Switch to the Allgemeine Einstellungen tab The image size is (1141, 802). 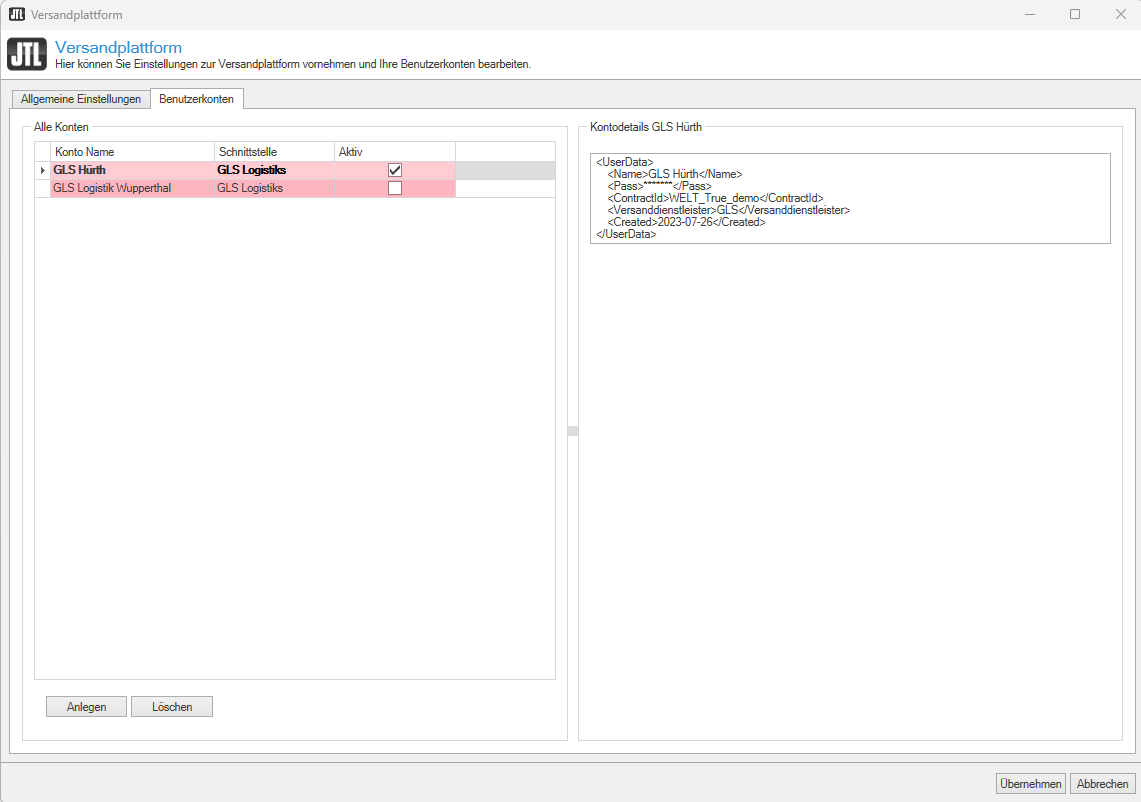tap(81, 99)
